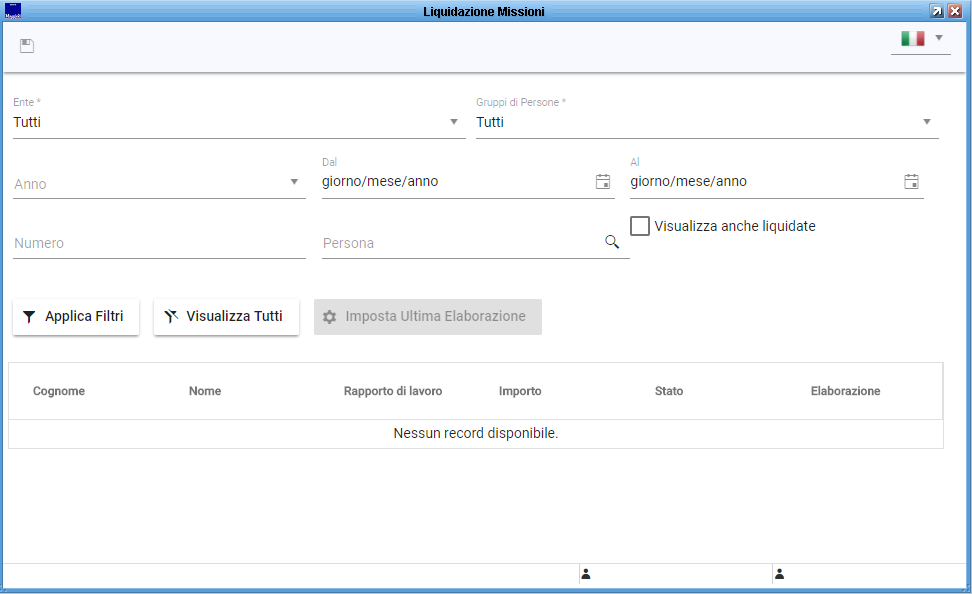This screenshot has width=972, height=594.
Task: Expand the Gruppi di Persone dropdown
Action: pyautogui.click(x=927, y=122)
